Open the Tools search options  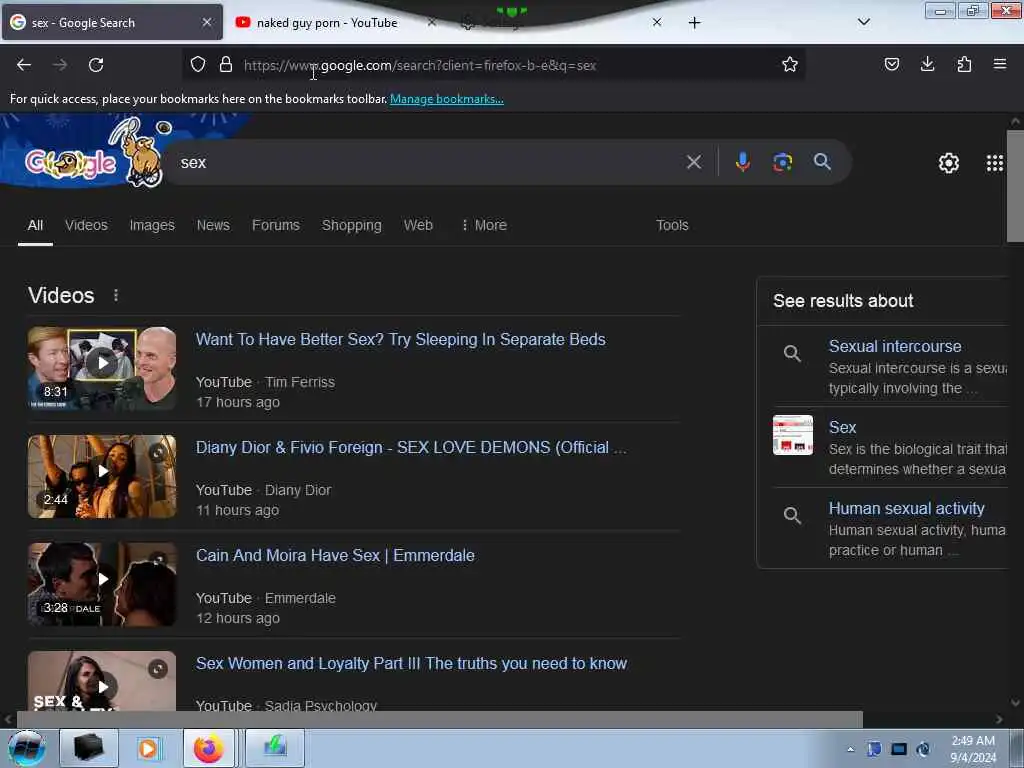coord(672,225)
